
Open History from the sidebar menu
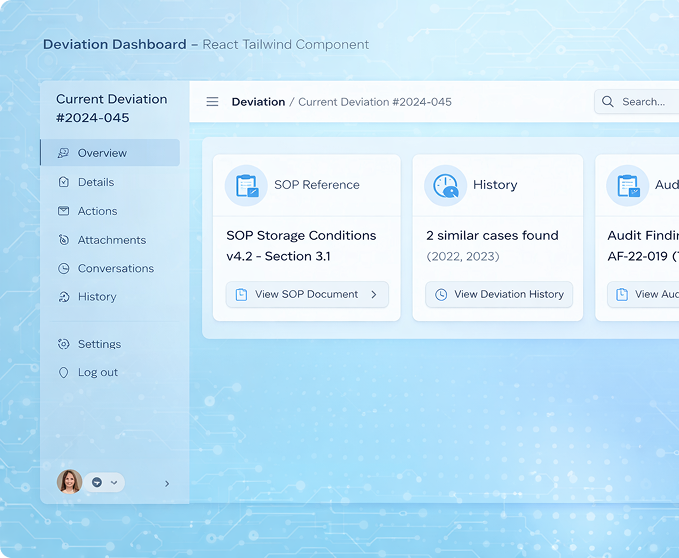tap(97, 297)
